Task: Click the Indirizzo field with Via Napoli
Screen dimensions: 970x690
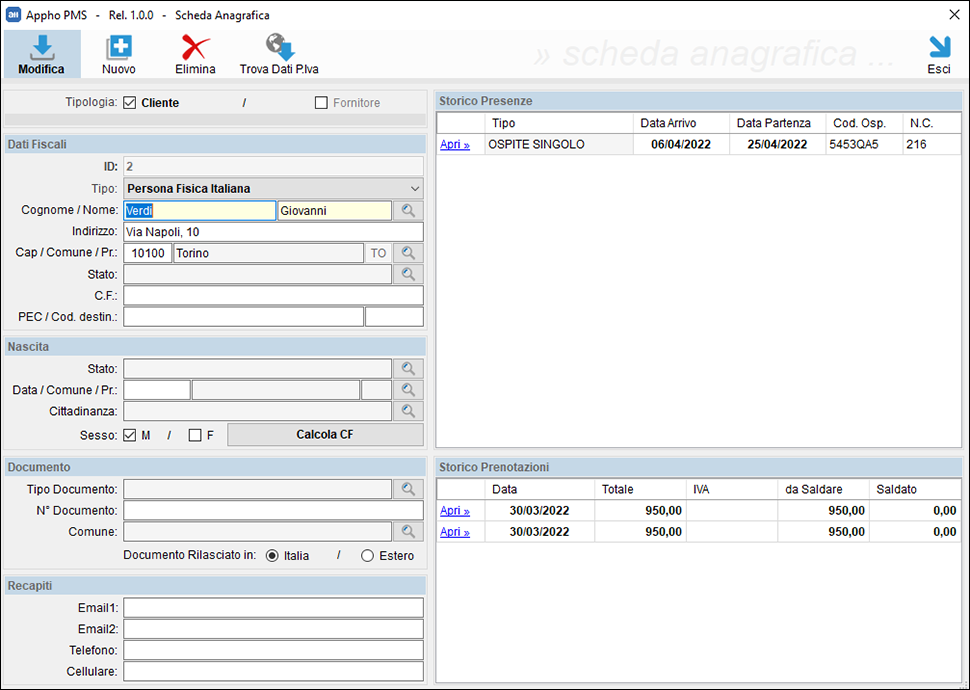Action: tap(273, 232)
